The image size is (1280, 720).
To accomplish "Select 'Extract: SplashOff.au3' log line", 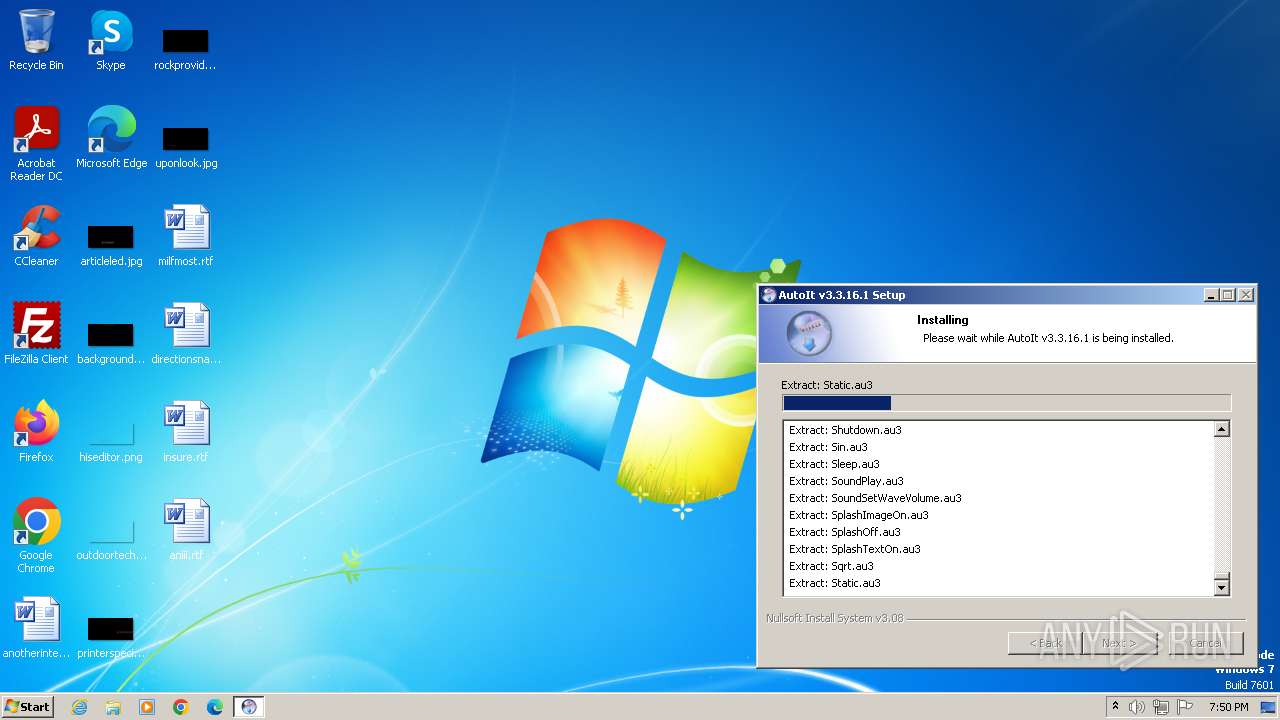I will (844, 532).
